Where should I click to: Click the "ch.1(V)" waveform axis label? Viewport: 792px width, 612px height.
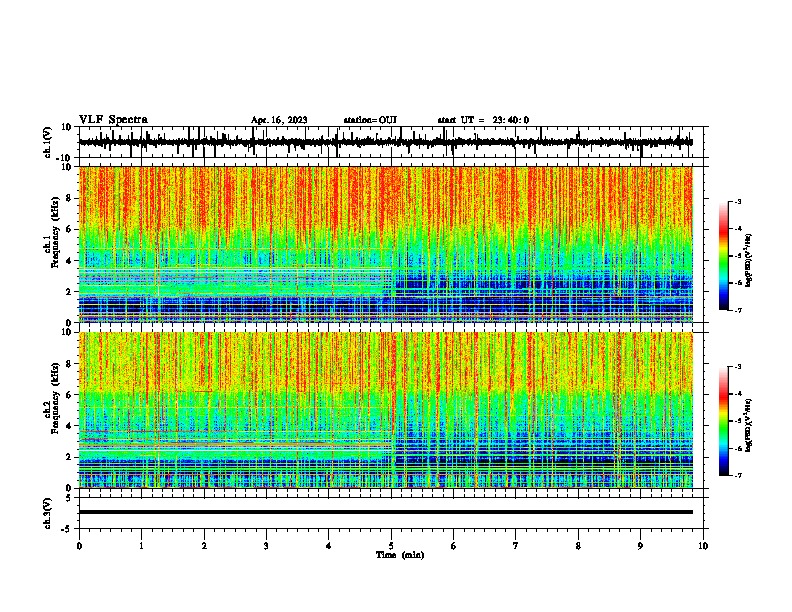pos(47,142)
